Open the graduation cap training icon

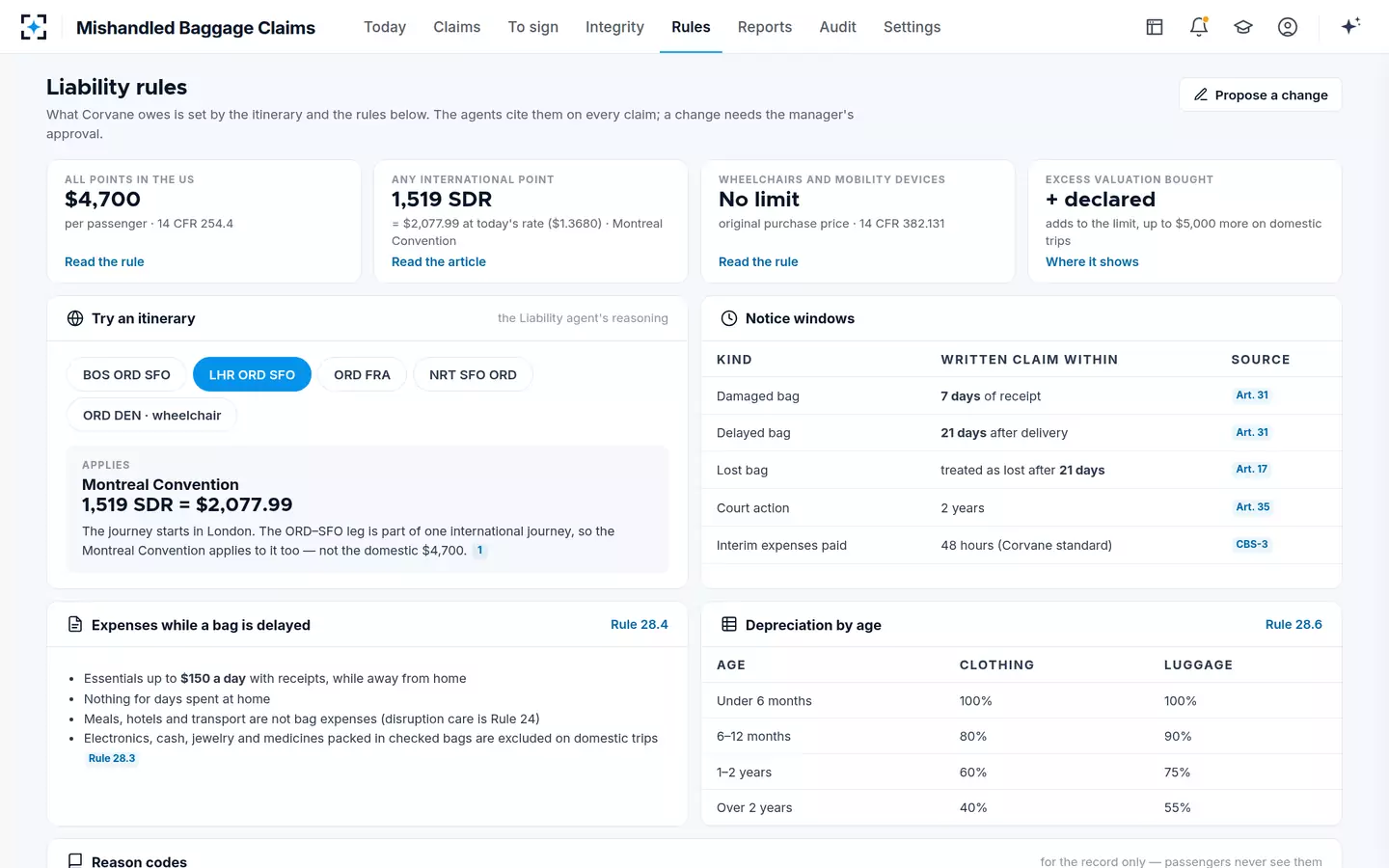point(1243,27)
